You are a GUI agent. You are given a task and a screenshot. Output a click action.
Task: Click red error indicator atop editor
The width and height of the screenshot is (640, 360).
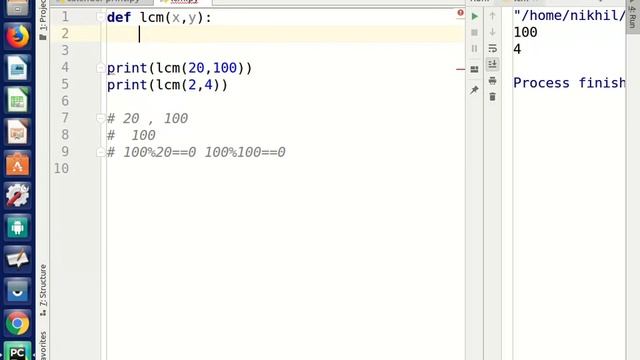(460, 13)
